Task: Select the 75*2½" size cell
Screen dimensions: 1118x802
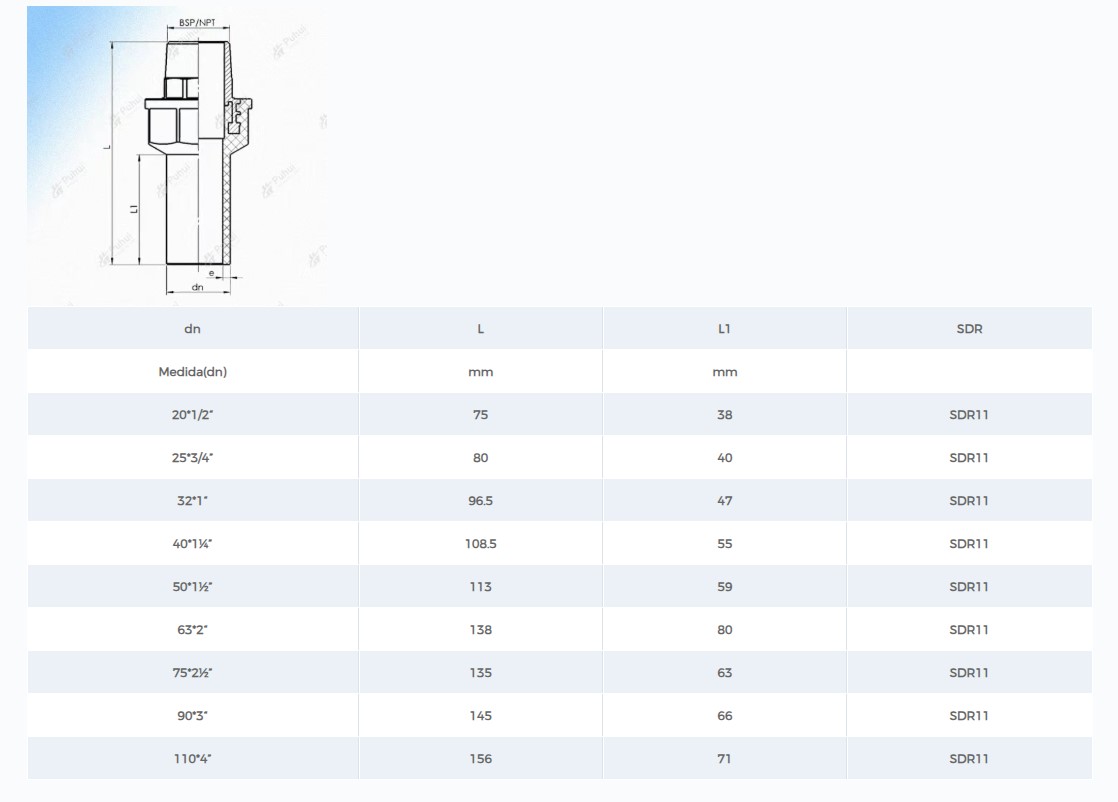Action: (193, 672)
